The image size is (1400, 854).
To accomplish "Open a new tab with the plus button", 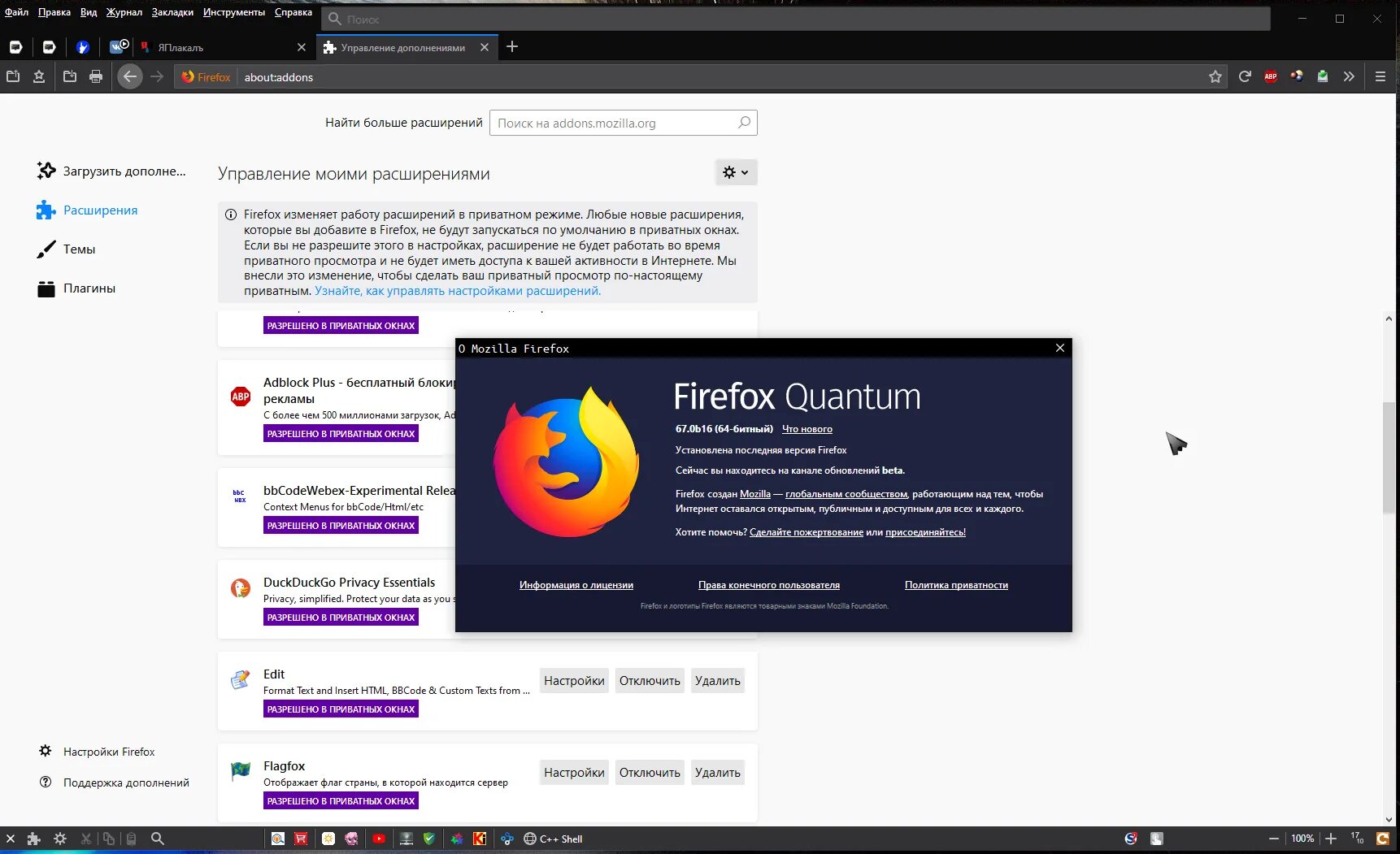I will click(512, 47).
